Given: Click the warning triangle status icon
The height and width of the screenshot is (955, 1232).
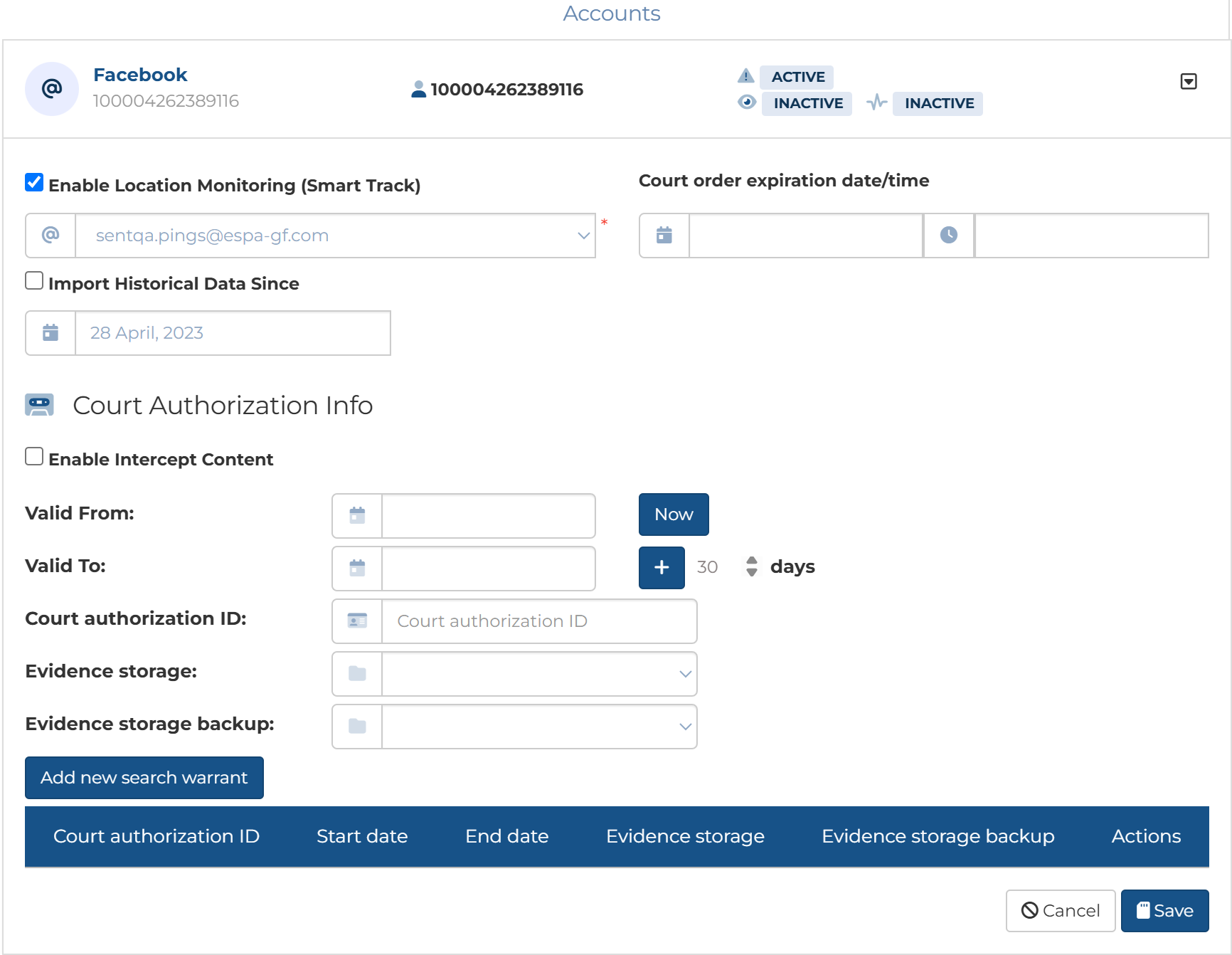Looking at the screenshot, I should [x=745, y=76].
